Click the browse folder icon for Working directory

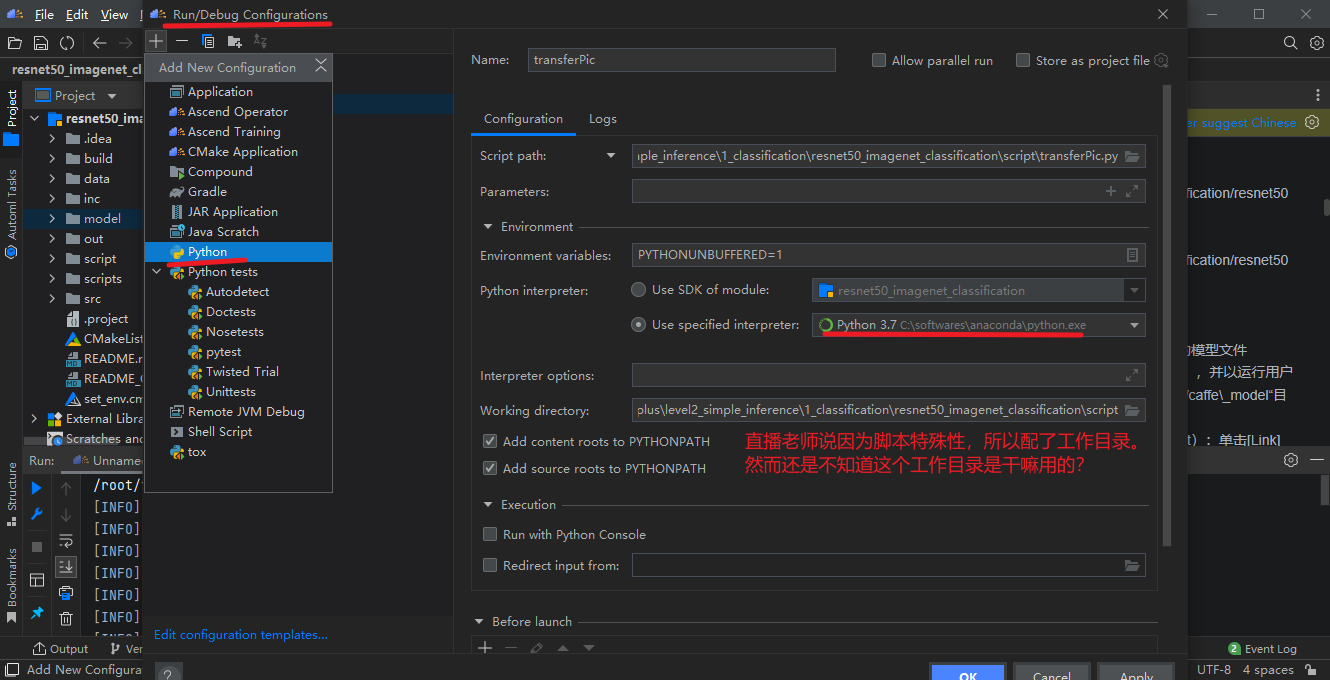tap(1132, 410)
